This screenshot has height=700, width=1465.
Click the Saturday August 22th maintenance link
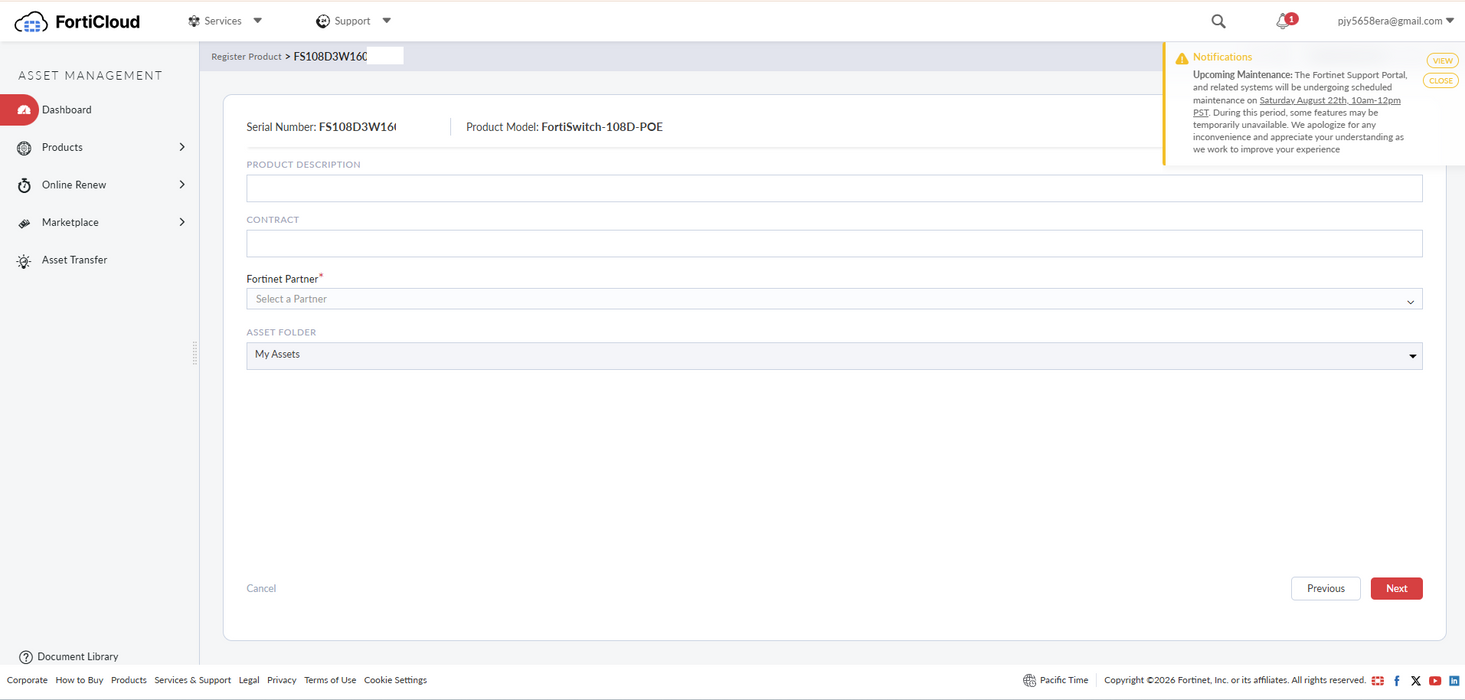1329,100
